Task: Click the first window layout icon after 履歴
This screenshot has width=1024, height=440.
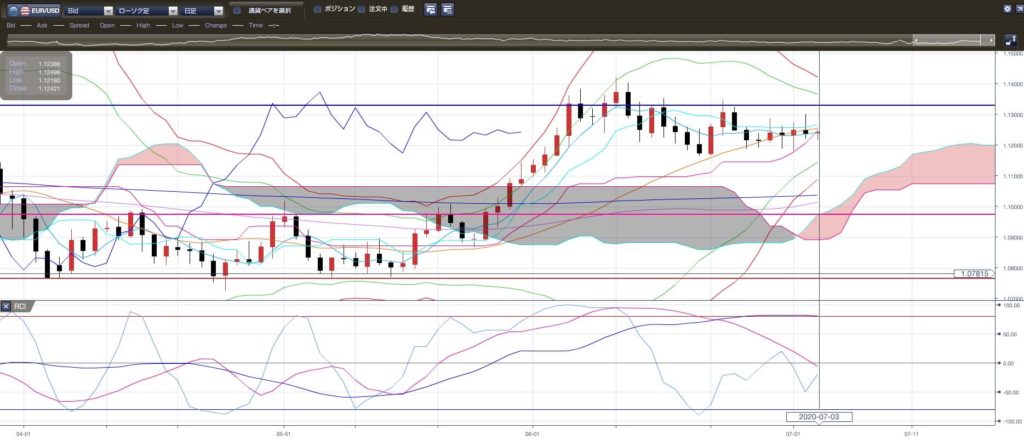Action: tap(430, 9)
